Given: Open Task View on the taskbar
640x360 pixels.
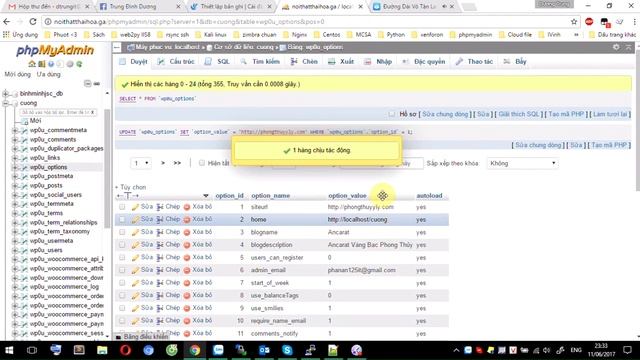Looking at the screenshot, I should tap(31, 350).
